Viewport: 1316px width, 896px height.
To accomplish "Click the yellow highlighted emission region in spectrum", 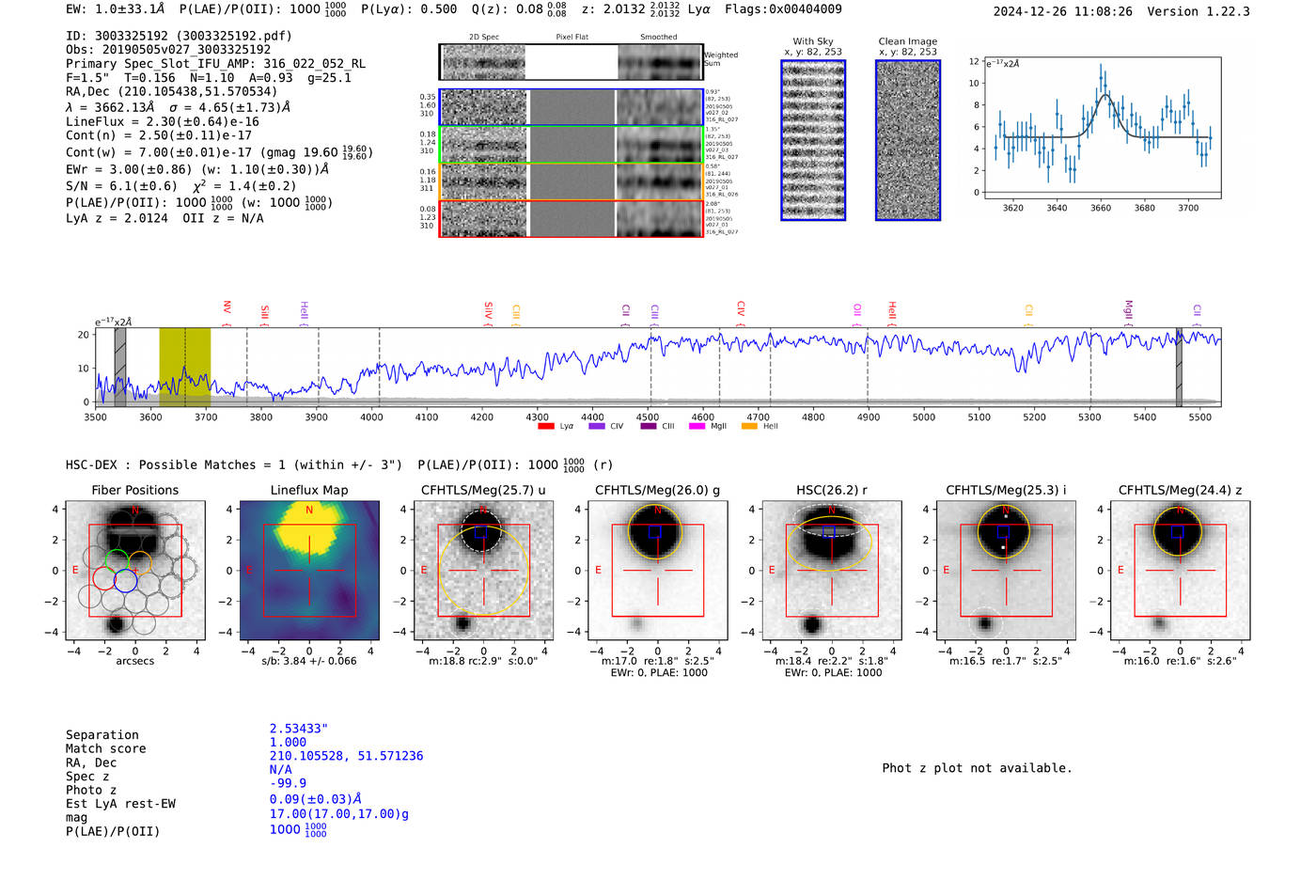I will tap(184, 367).
